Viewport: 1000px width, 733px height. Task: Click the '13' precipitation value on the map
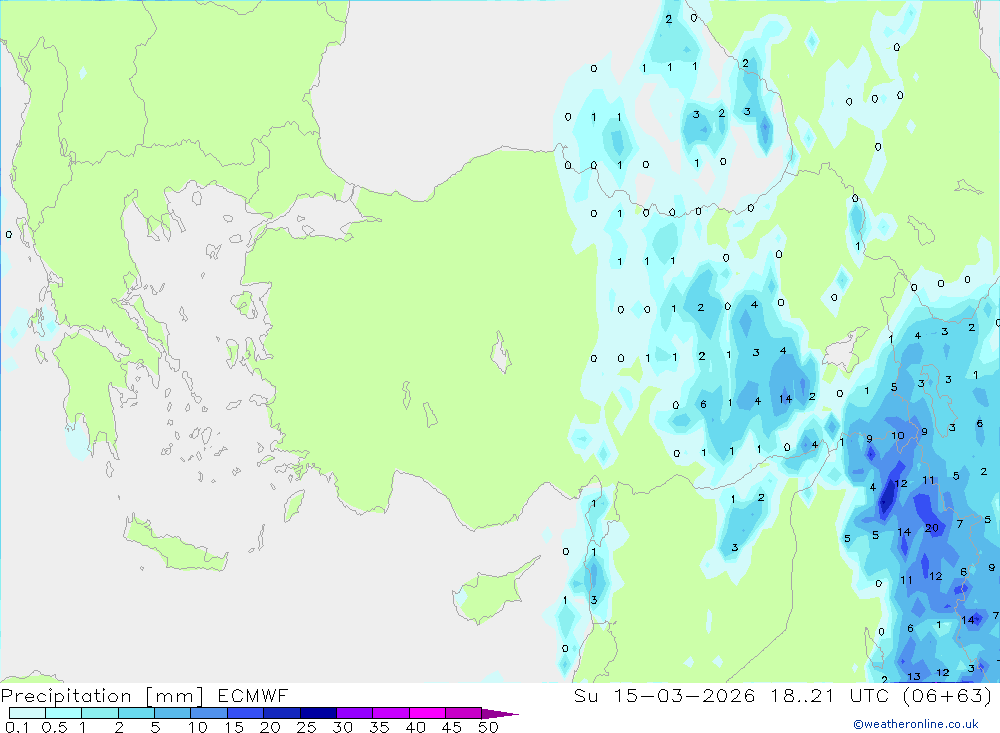(x=914, y=677)
